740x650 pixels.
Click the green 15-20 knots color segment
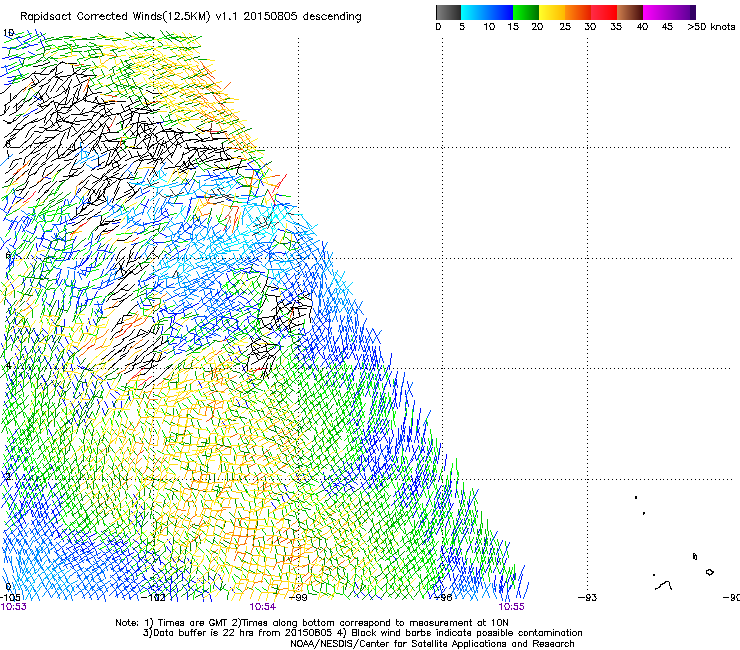pos(526,12)
